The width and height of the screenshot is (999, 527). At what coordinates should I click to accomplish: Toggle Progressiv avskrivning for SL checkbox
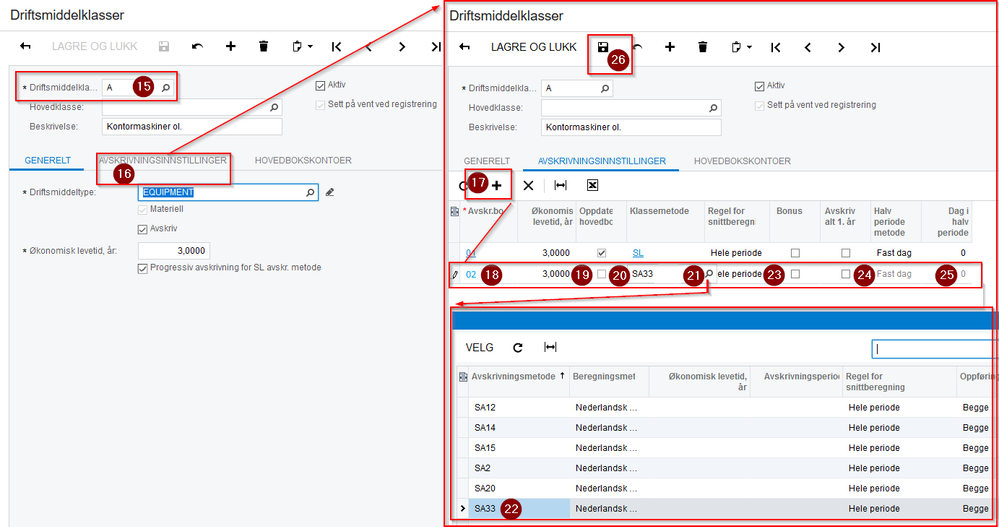[143, 268]
